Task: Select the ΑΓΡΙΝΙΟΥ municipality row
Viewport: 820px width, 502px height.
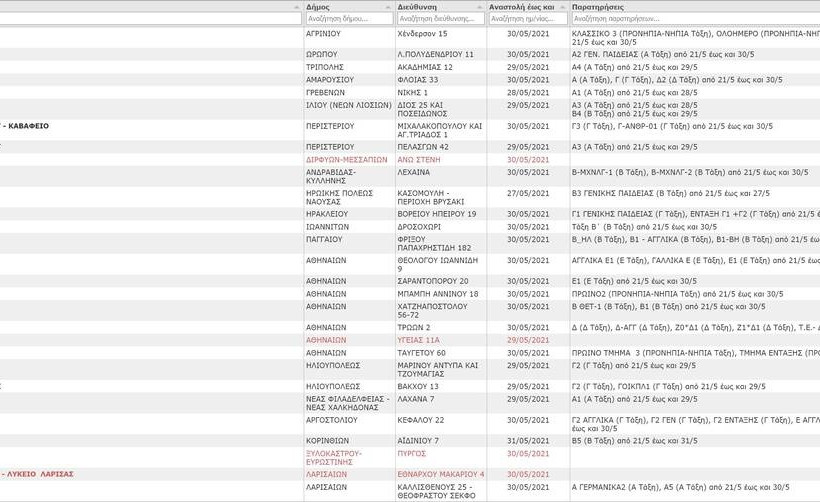Action: pyautogui.click(x=323, y=33)
